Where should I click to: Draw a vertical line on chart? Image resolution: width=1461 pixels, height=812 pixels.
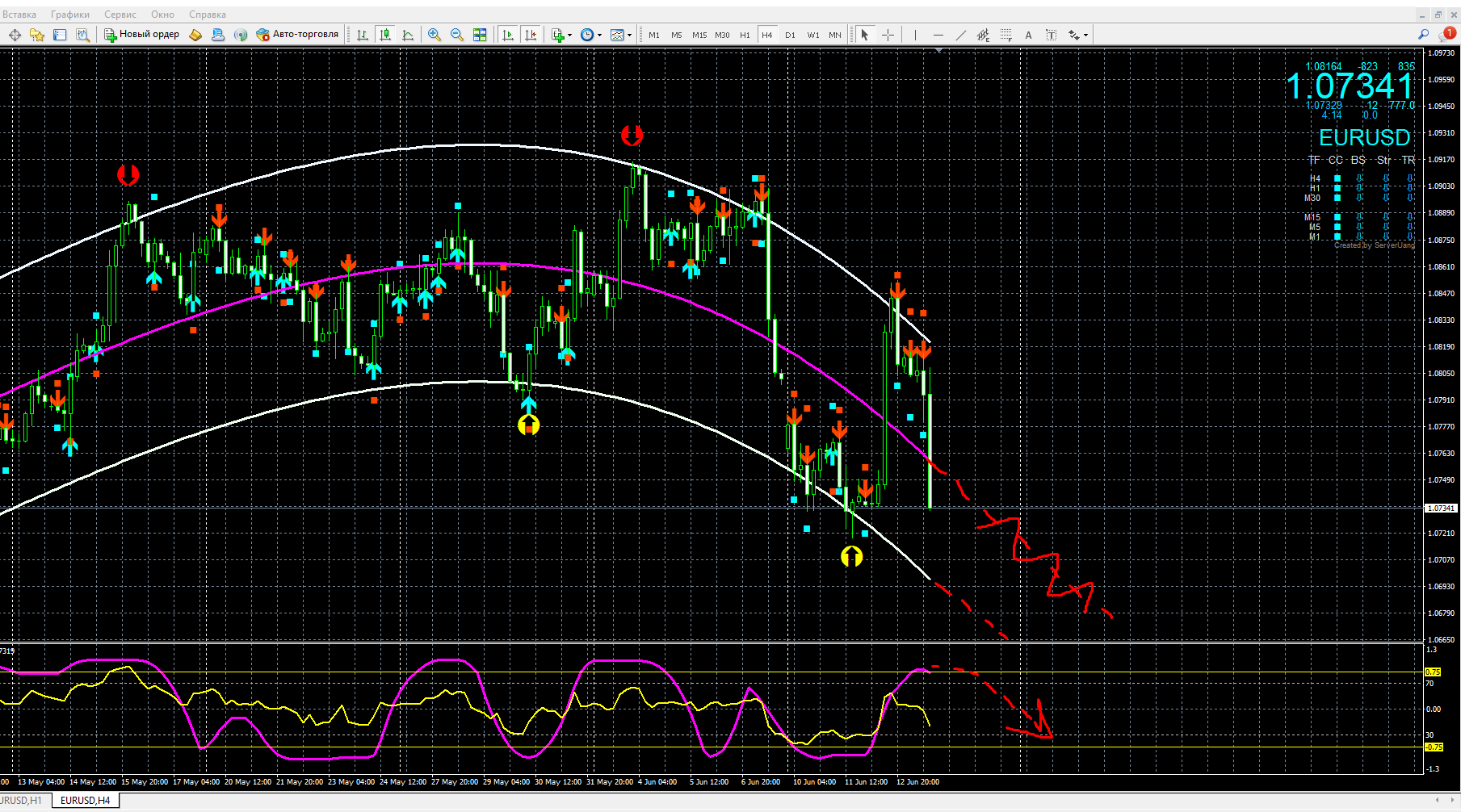tap(915, 35)
